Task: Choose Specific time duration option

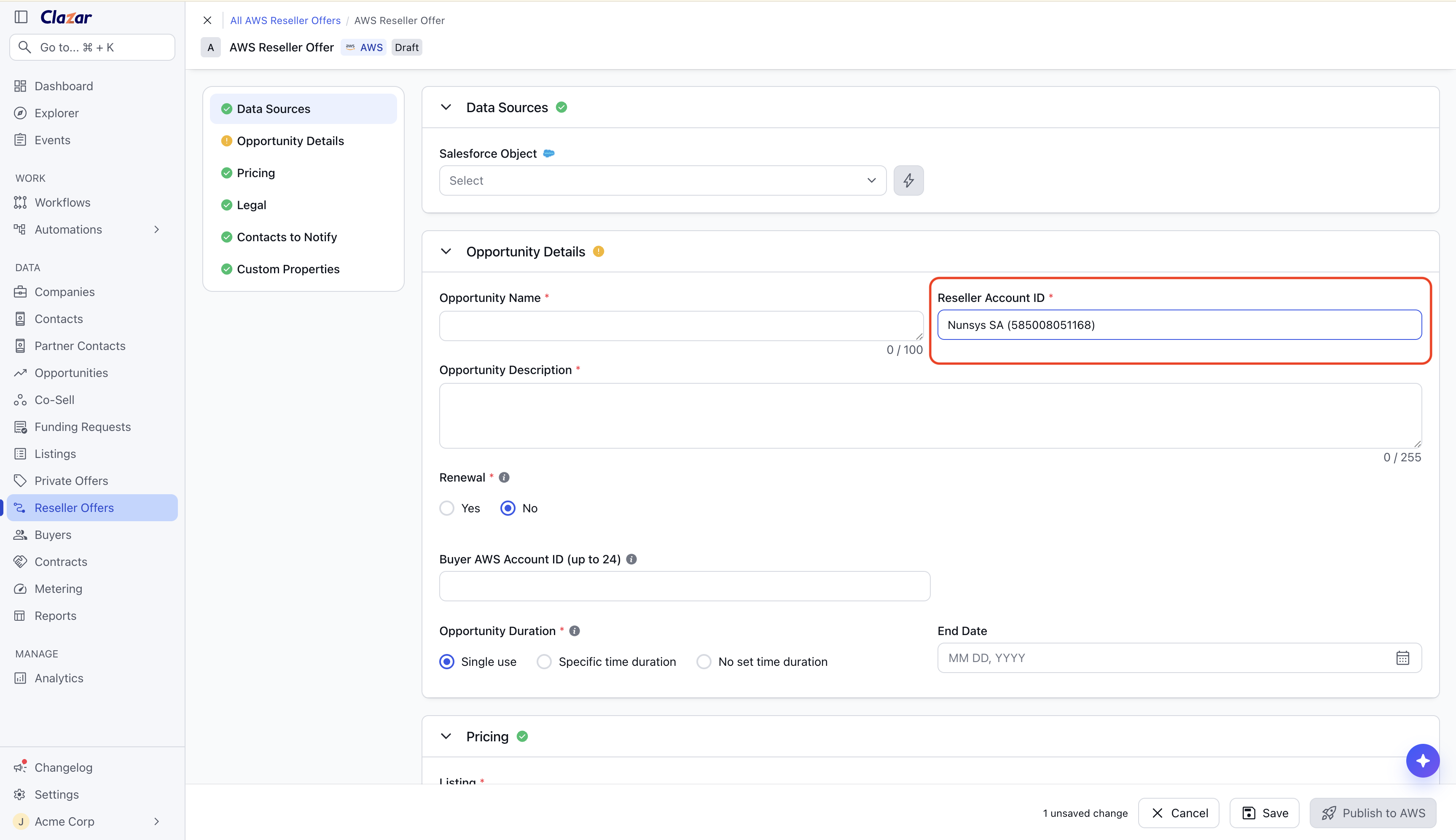Action: pos(544,662)
